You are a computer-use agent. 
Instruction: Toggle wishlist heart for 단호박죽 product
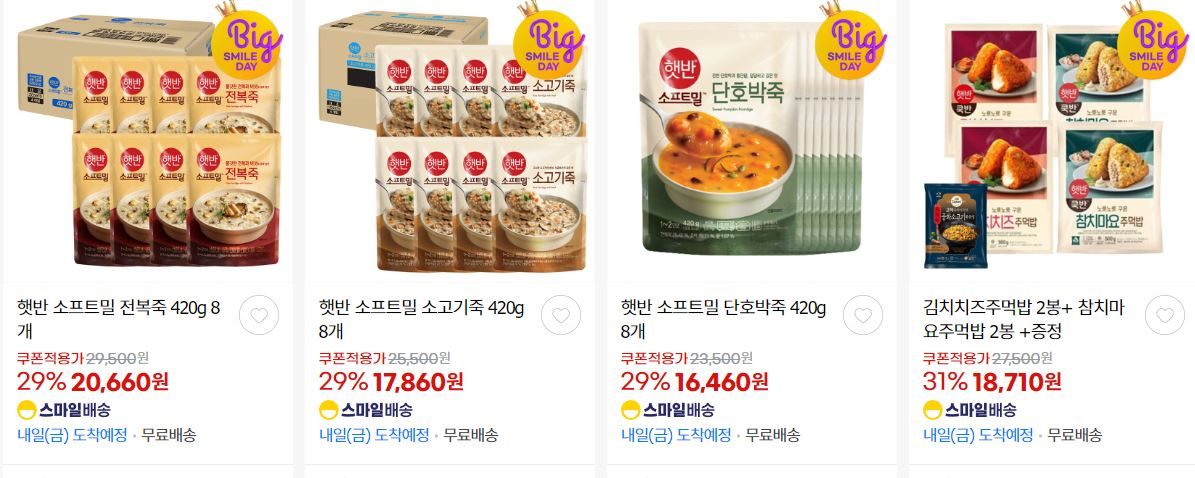click(863, 315)
